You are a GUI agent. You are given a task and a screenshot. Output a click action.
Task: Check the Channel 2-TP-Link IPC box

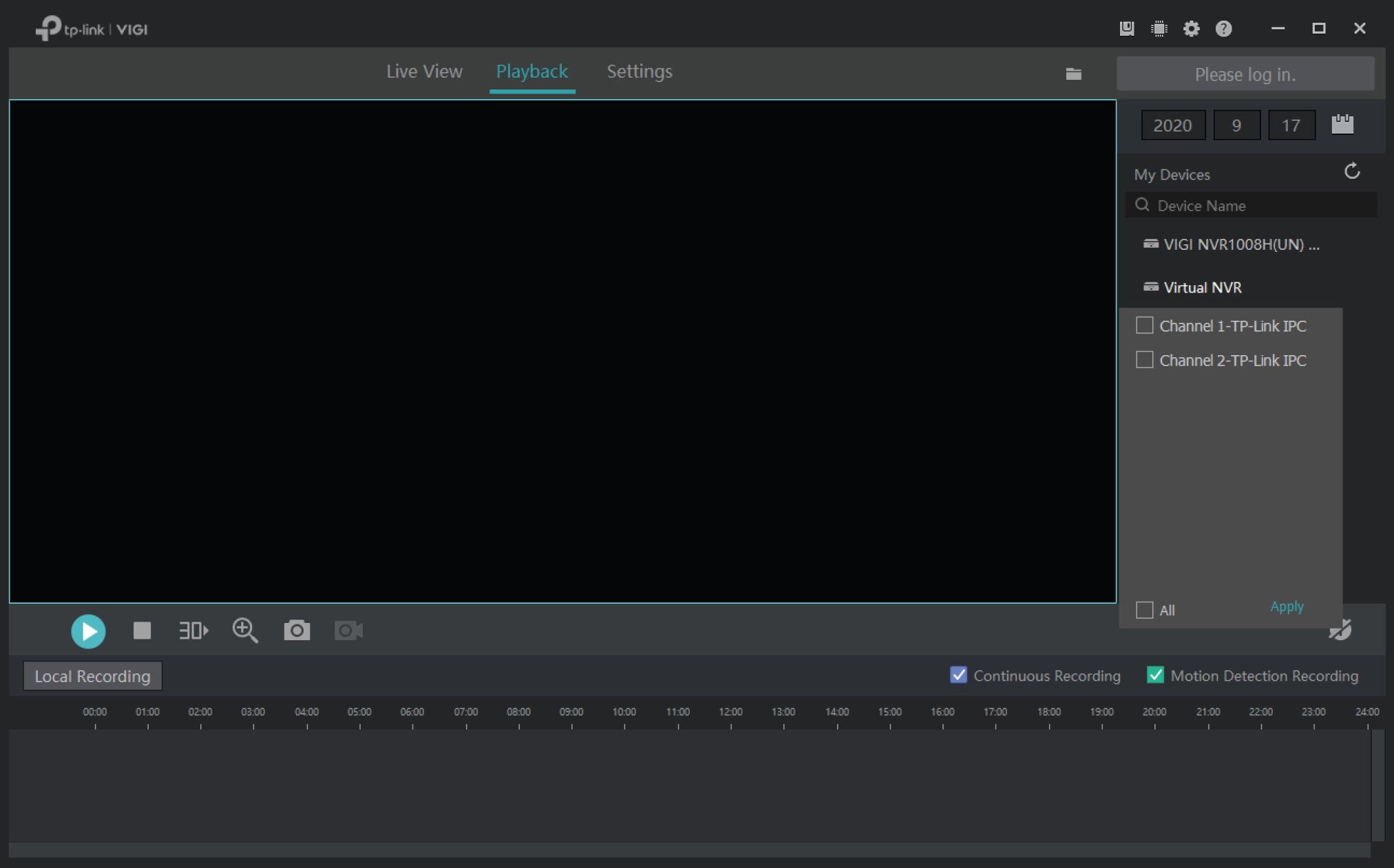click(x=1144, y=360)
